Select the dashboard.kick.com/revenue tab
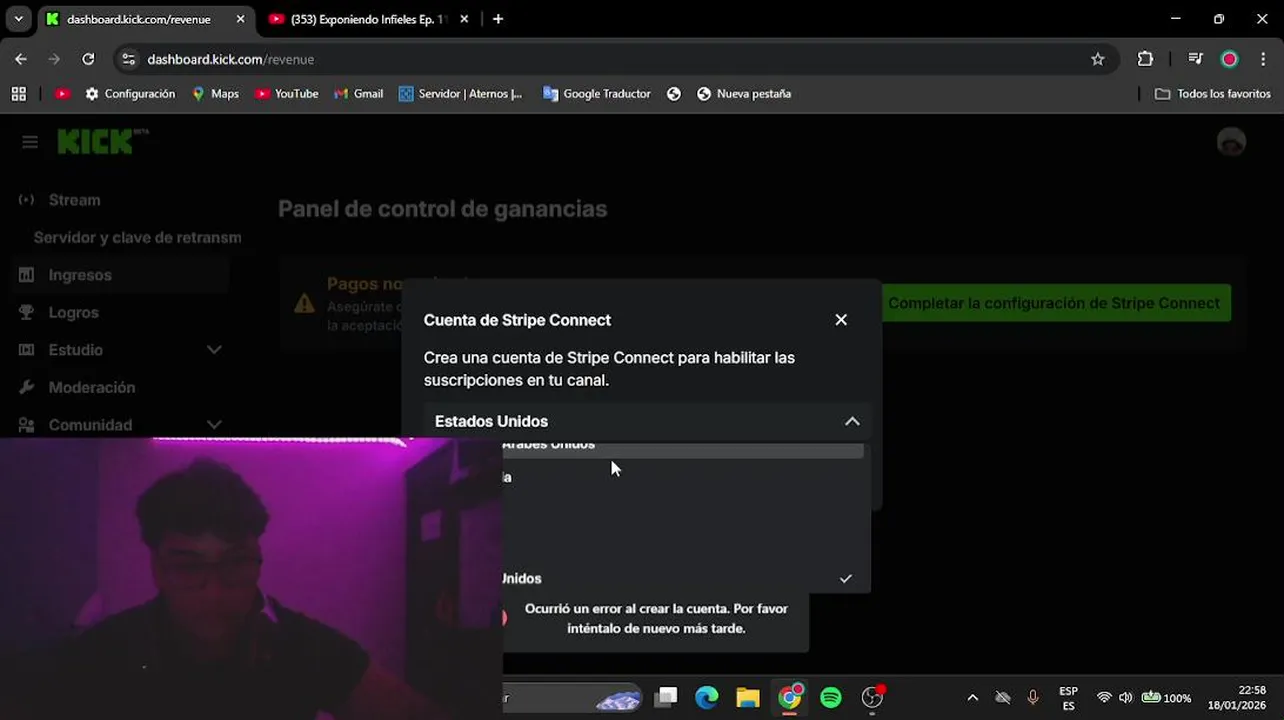Viewport: 1284px width, 720px height. 139,19
